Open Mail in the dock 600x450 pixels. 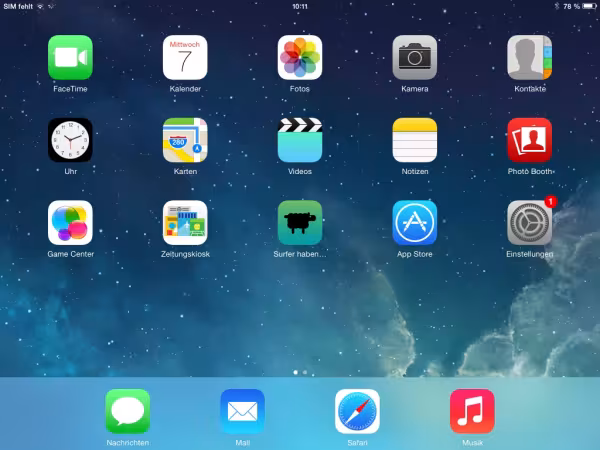point(243,411)
